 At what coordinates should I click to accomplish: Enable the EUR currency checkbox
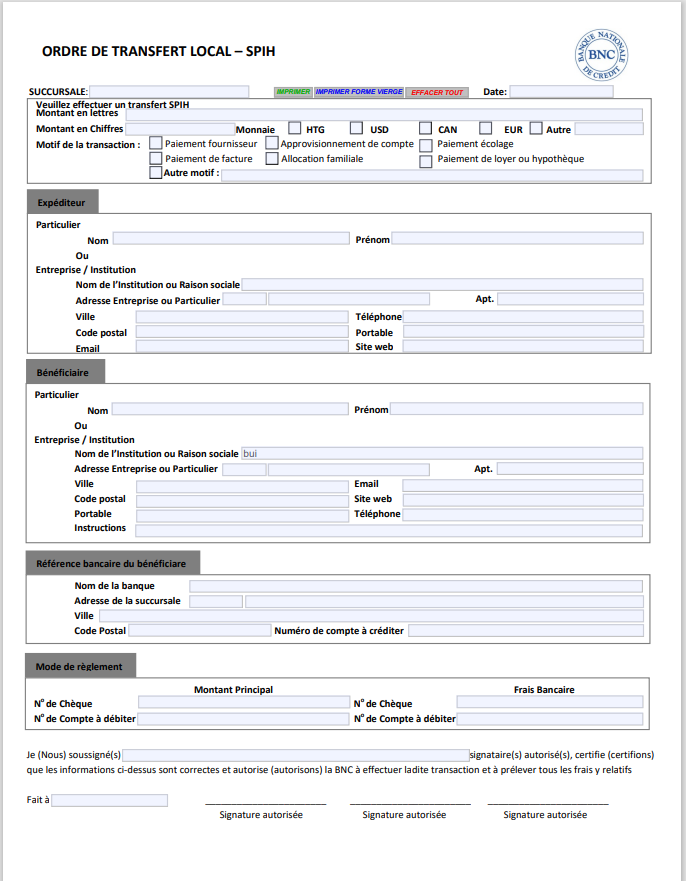pos(486,128)
